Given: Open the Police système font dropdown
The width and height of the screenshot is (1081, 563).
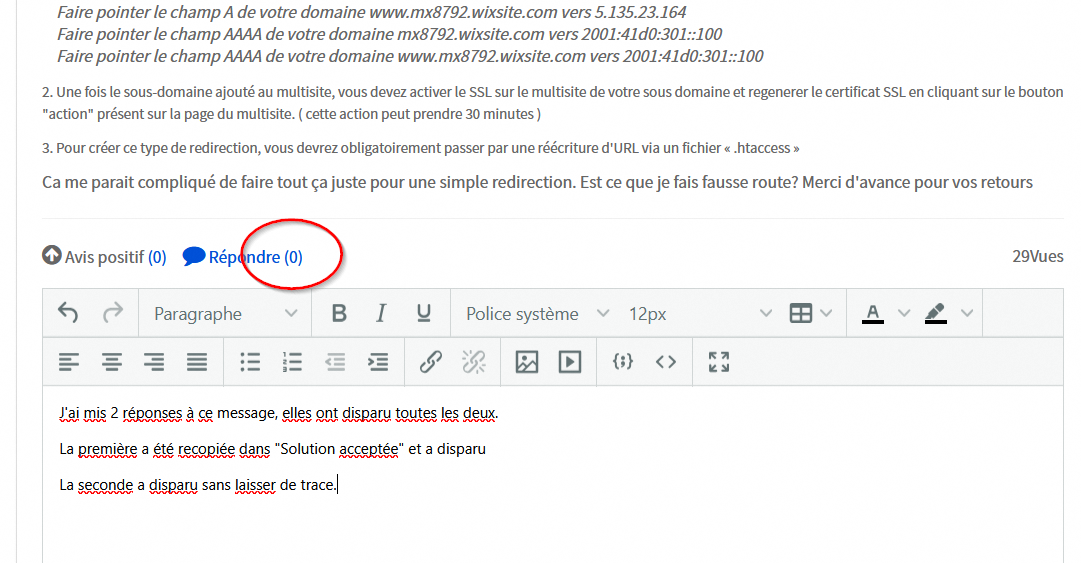Looking at the screenshot, I should (x=537, y=313).
